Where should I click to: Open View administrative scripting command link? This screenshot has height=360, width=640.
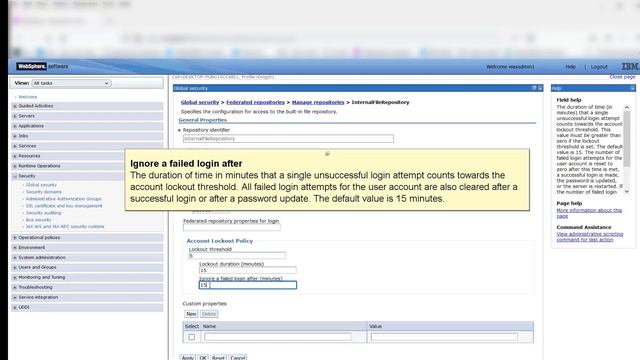click(x=590, y=237)
